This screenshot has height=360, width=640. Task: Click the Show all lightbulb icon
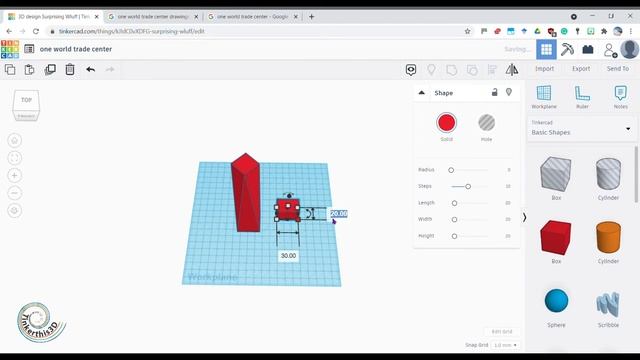click(x=431, y=70)
